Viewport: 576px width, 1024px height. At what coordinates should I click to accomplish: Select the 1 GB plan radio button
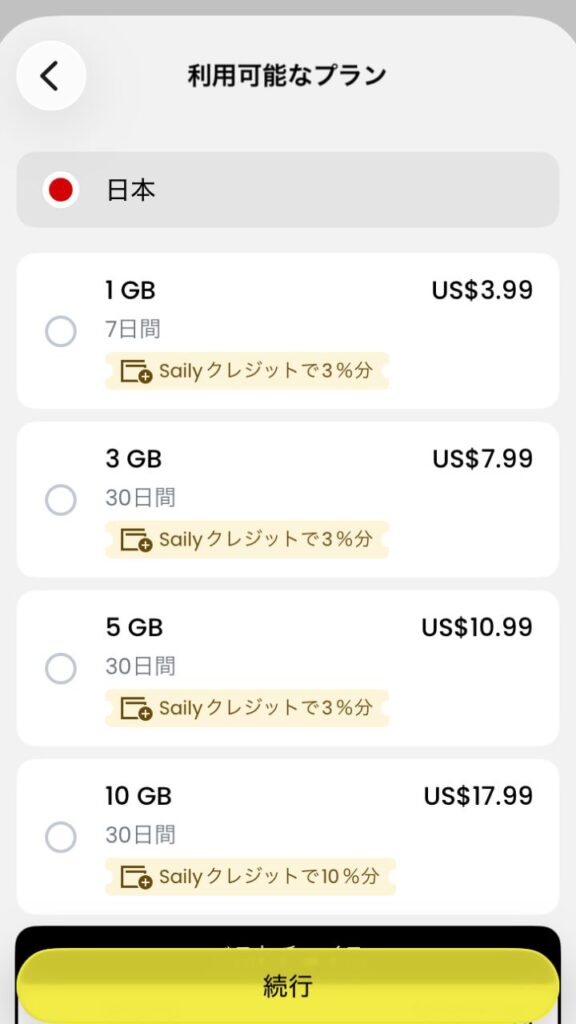(60, 332)
